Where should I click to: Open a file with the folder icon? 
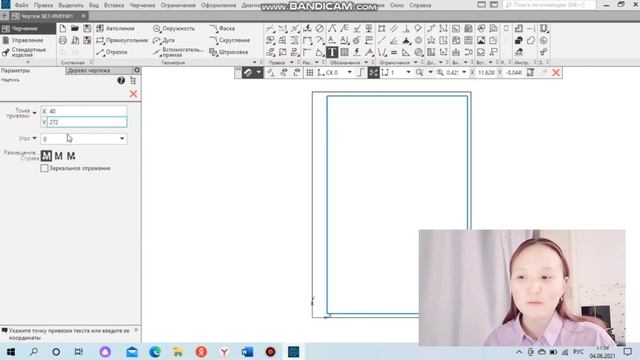click(x=75, y=28)
